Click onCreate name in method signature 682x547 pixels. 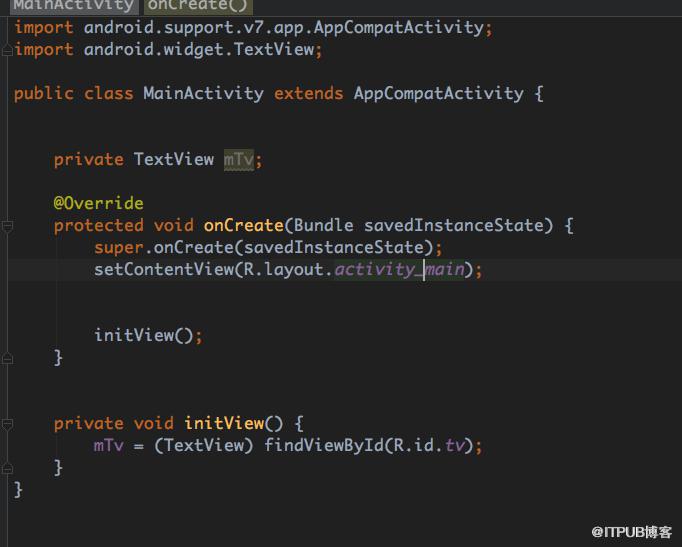click(244, 225)
